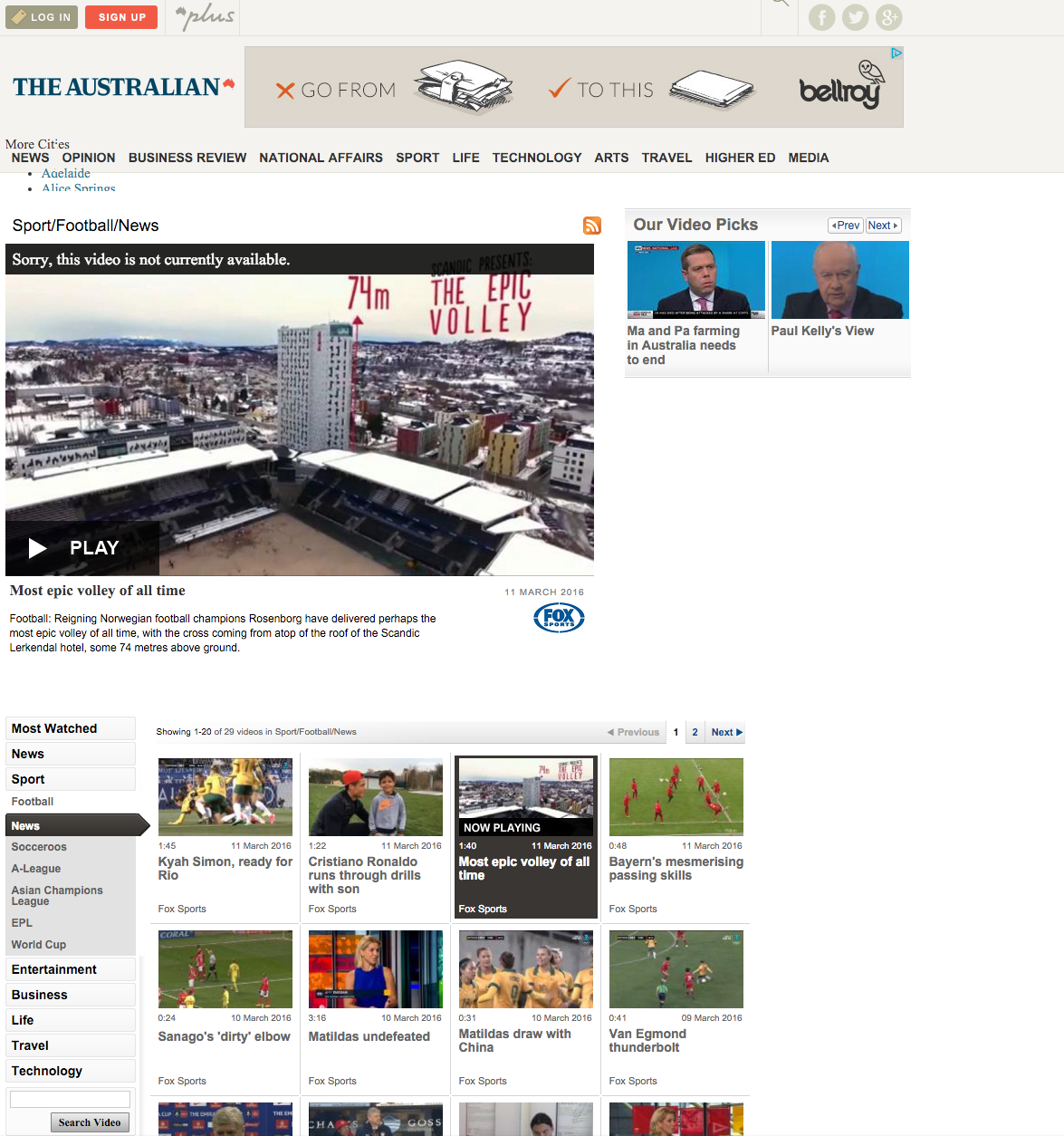Image resolution: width=1064 pixels, height=1136 pixels.
Task: Play the epic volley video
Action: [82, 548]
